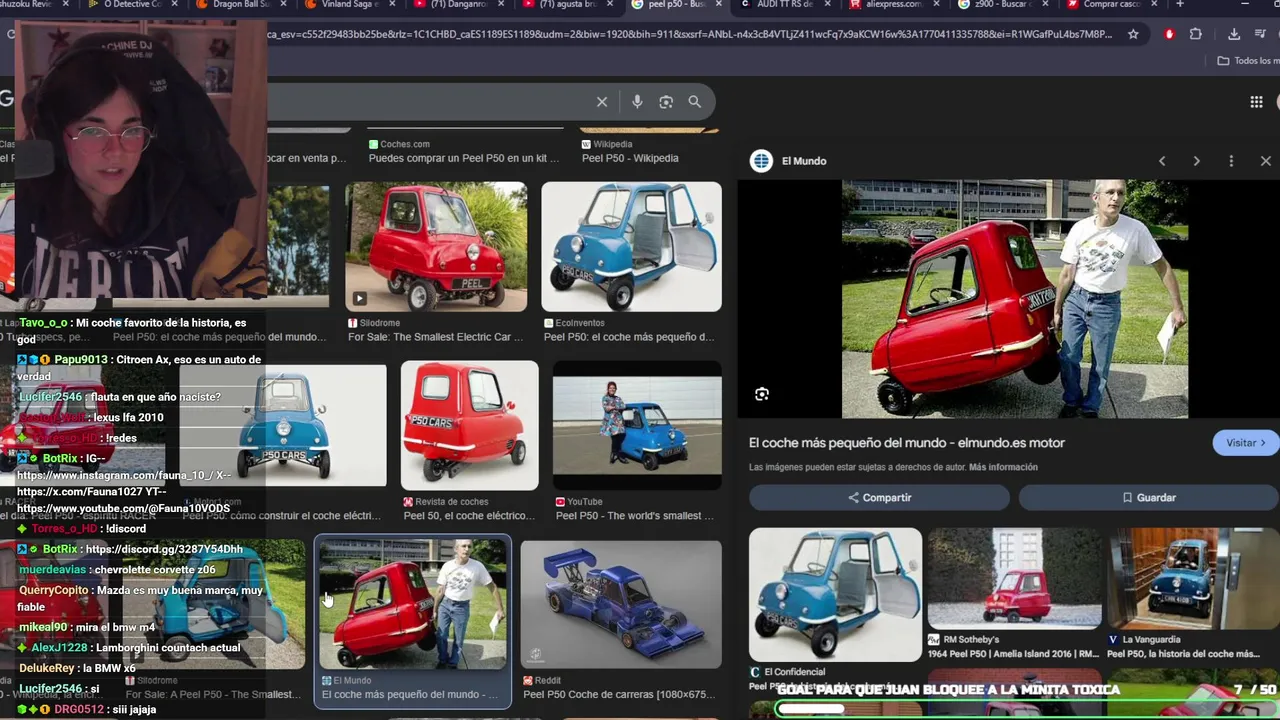The image size is (1280, 720).
Task: Click '1964 Peel P50 | Amelia Island' caption
Action: click(1013, 654)
